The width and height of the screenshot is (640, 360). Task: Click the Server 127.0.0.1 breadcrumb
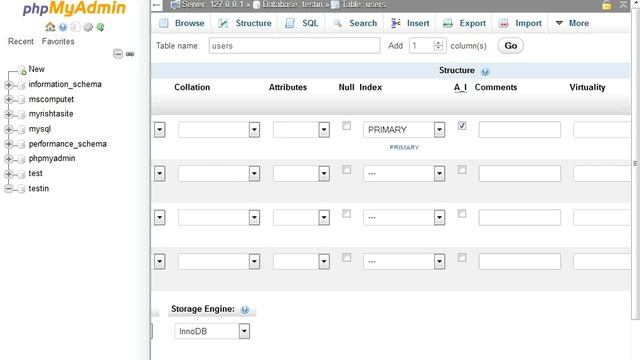coord(213,4)
